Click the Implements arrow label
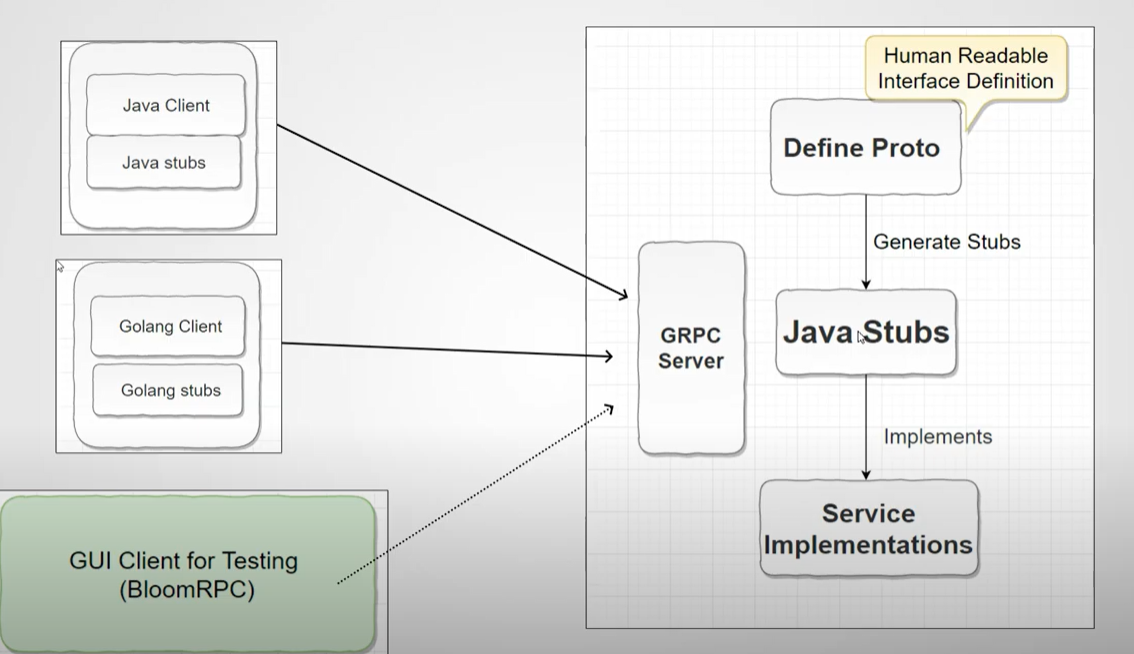1134x654 pixels. pos(936,437)
